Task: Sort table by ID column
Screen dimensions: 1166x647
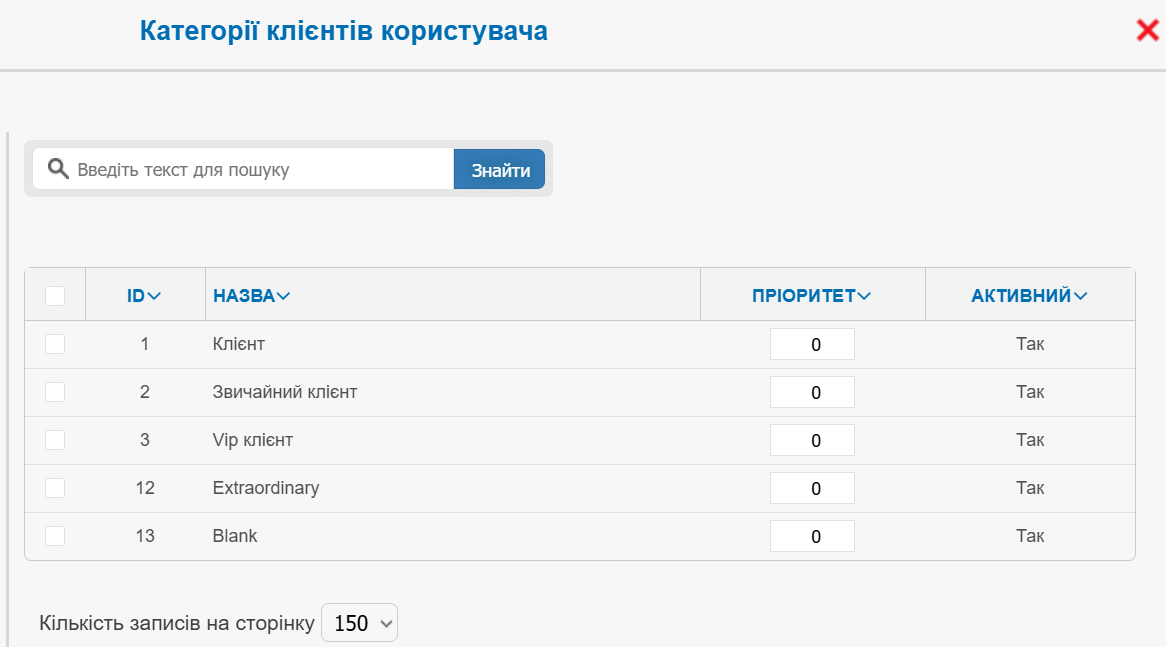Action: point(144,296)
